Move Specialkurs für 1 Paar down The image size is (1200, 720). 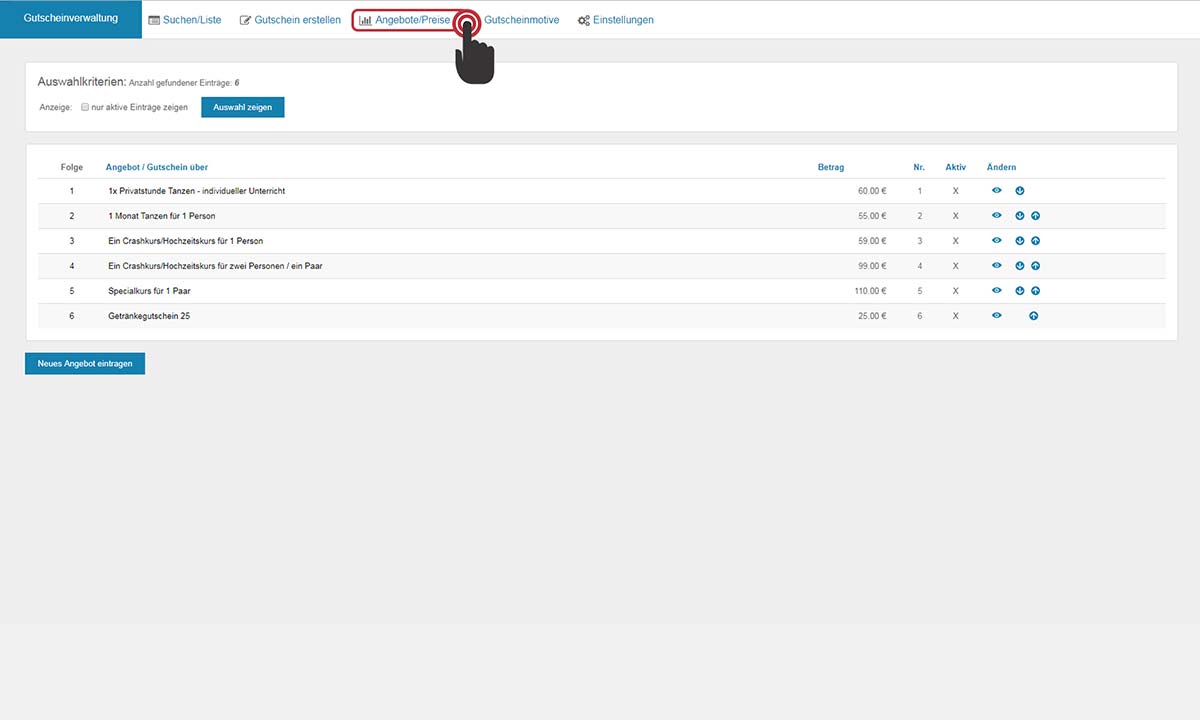pyautogui.click(x=1020, y=290)
